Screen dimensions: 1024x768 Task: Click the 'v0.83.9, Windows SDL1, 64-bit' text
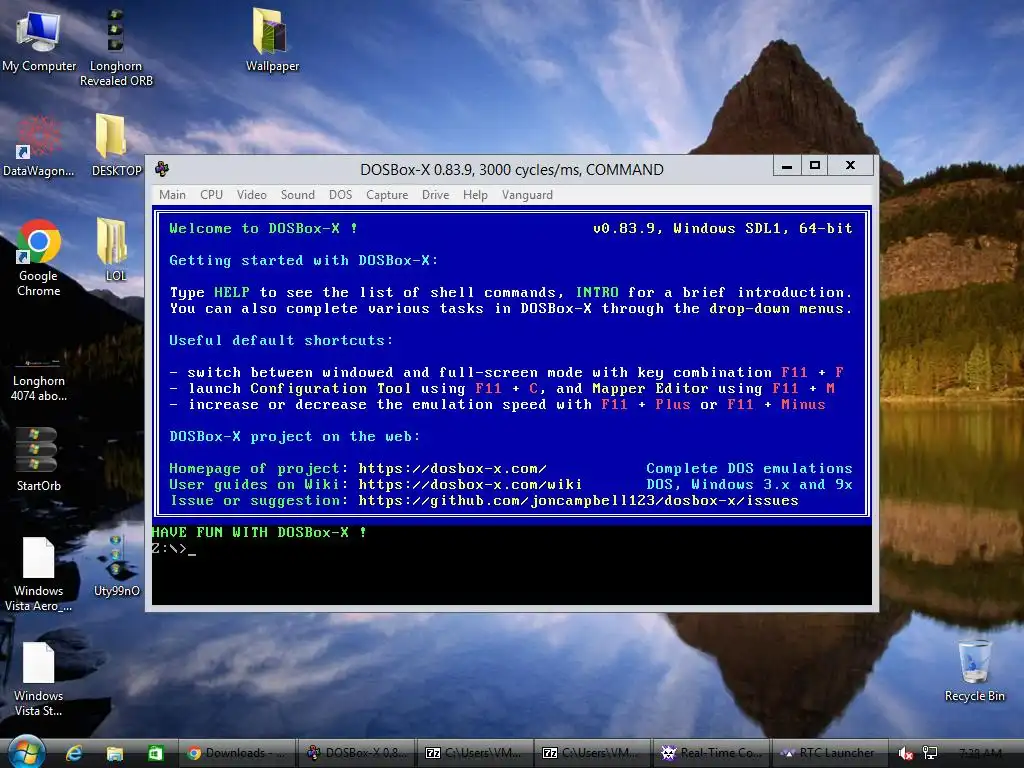point(722,229)
